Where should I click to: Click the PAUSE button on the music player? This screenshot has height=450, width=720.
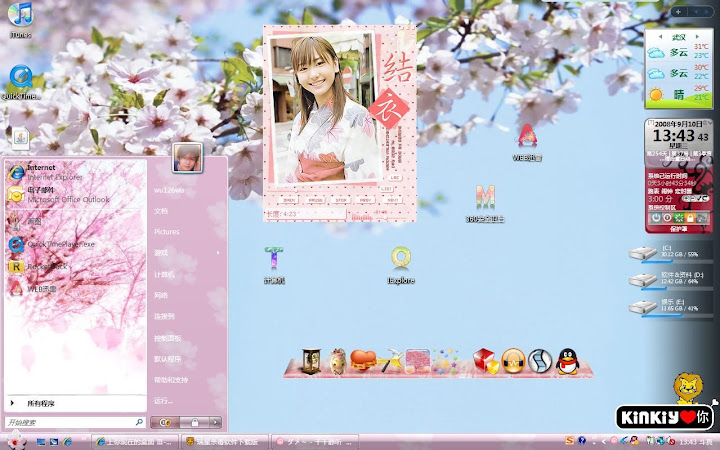click(x=315, y=201)
